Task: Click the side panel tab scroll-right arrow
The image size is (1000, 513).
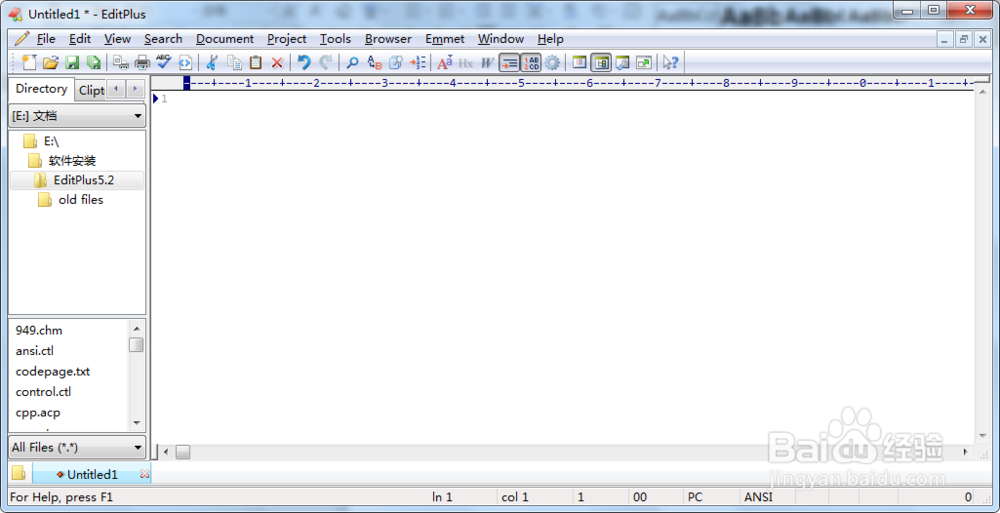Action: (135, 89)
